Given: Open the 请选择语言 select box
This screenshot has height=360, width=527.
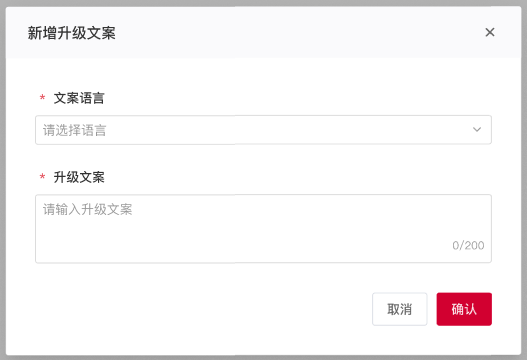Looking at the screenshot, I should point(263,130).
